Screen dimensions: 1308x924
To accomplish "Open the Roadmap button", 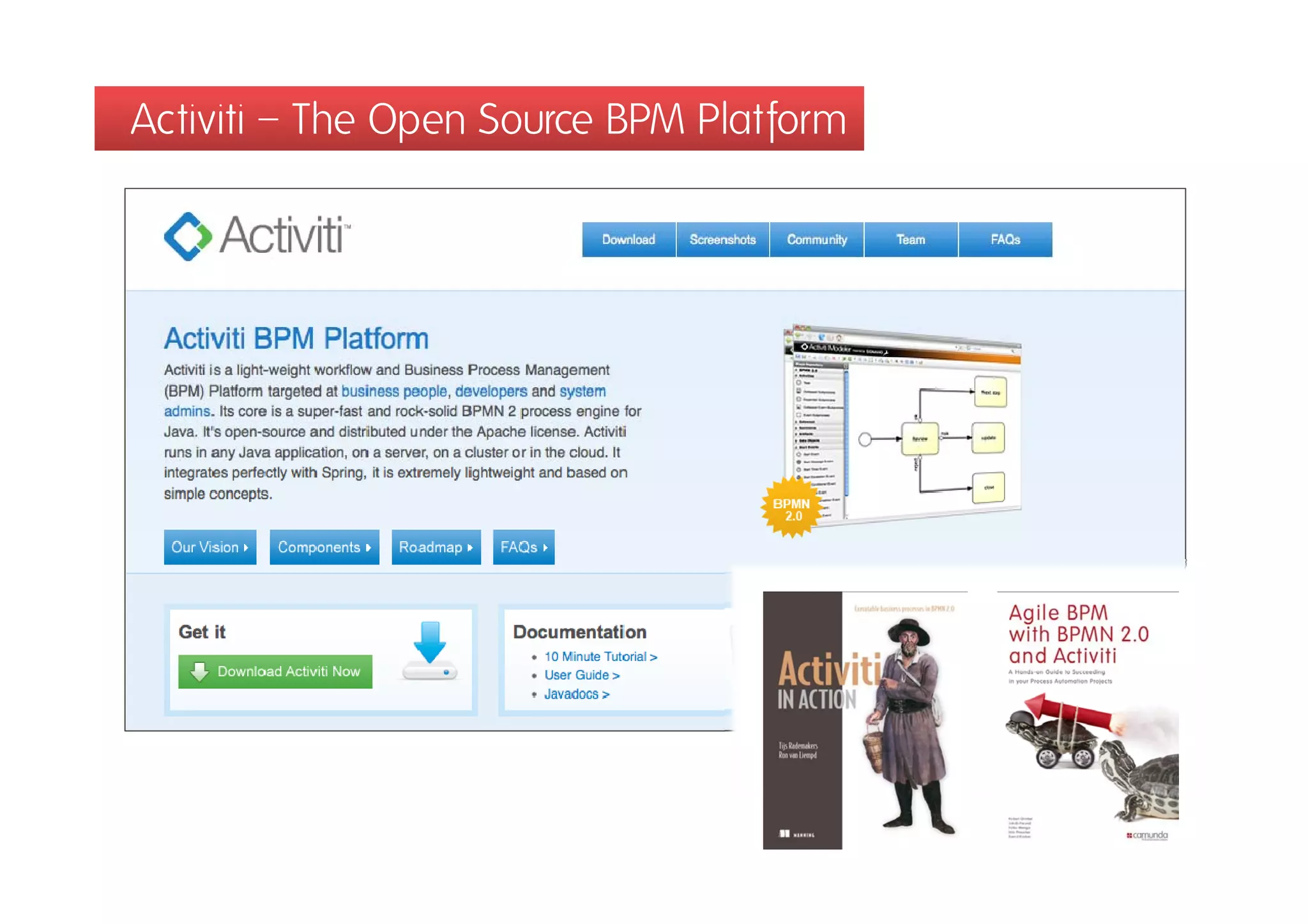I will pyautogui.click(x=436, y=547).
